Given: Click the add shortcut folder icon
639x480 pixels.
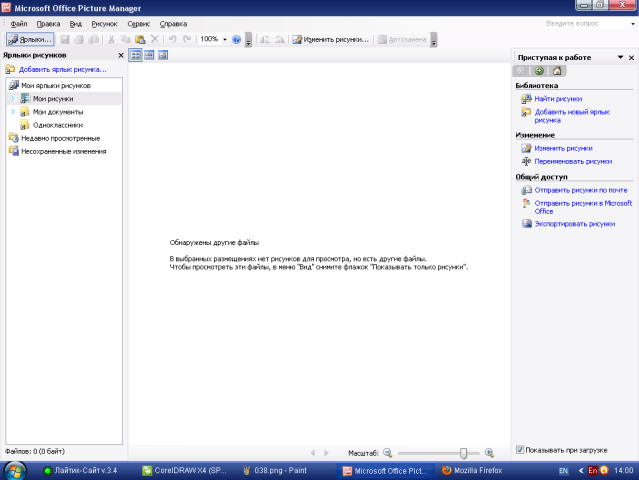Looking at the screenshot, I should point(10,69).
